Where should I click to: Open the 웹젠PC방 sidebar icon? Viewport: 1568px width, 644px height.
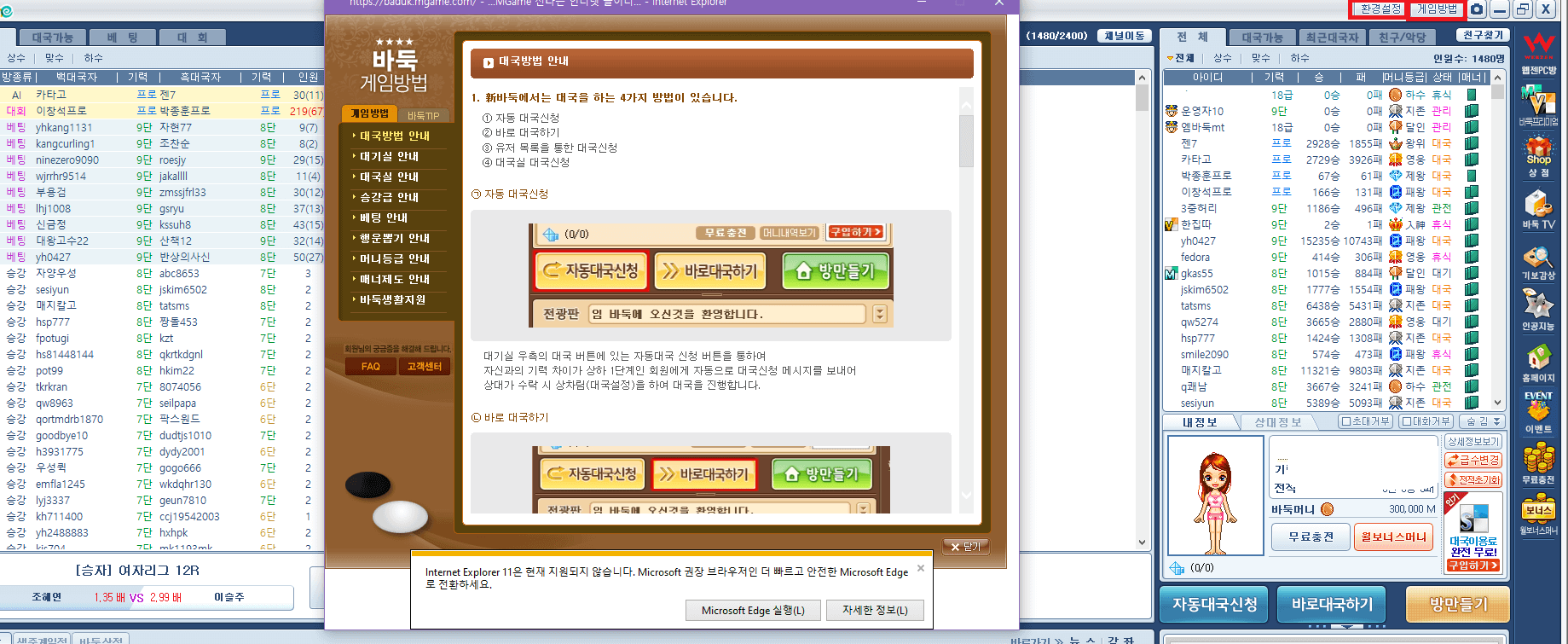coord(1538,54)
